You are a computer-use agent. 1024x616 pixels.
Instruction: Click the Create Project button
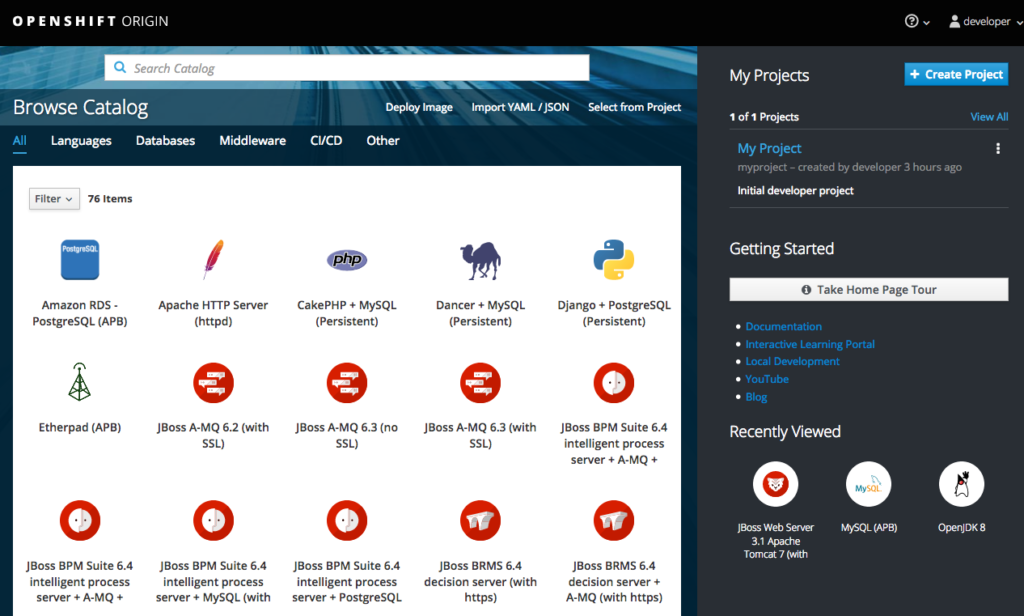tap(956, 74)
